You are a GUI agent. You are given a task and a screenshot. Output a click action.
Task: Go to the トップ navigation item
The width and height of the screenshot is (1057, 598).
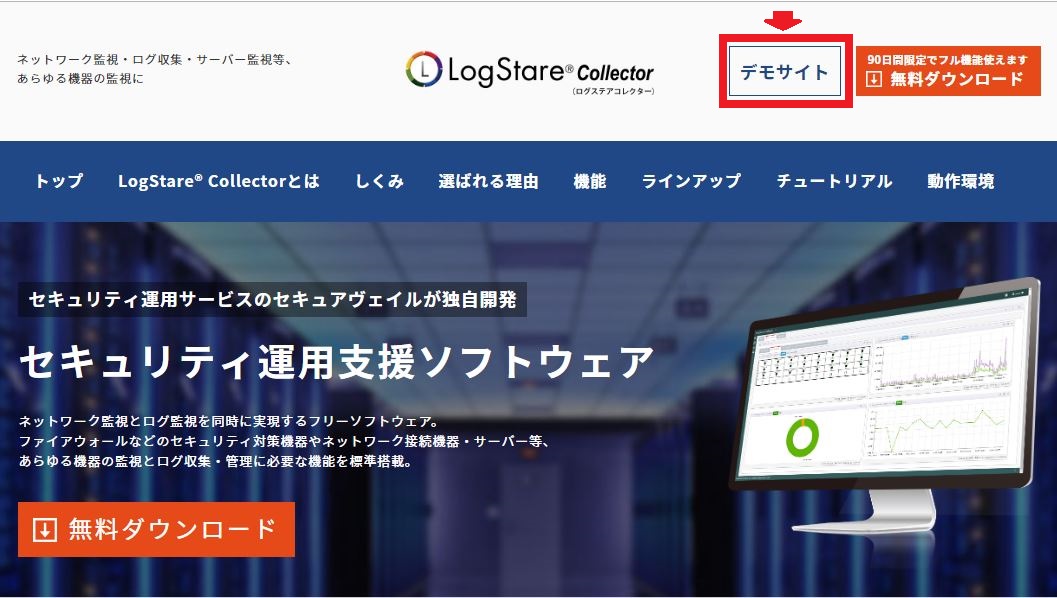click(x=59, y=181)
